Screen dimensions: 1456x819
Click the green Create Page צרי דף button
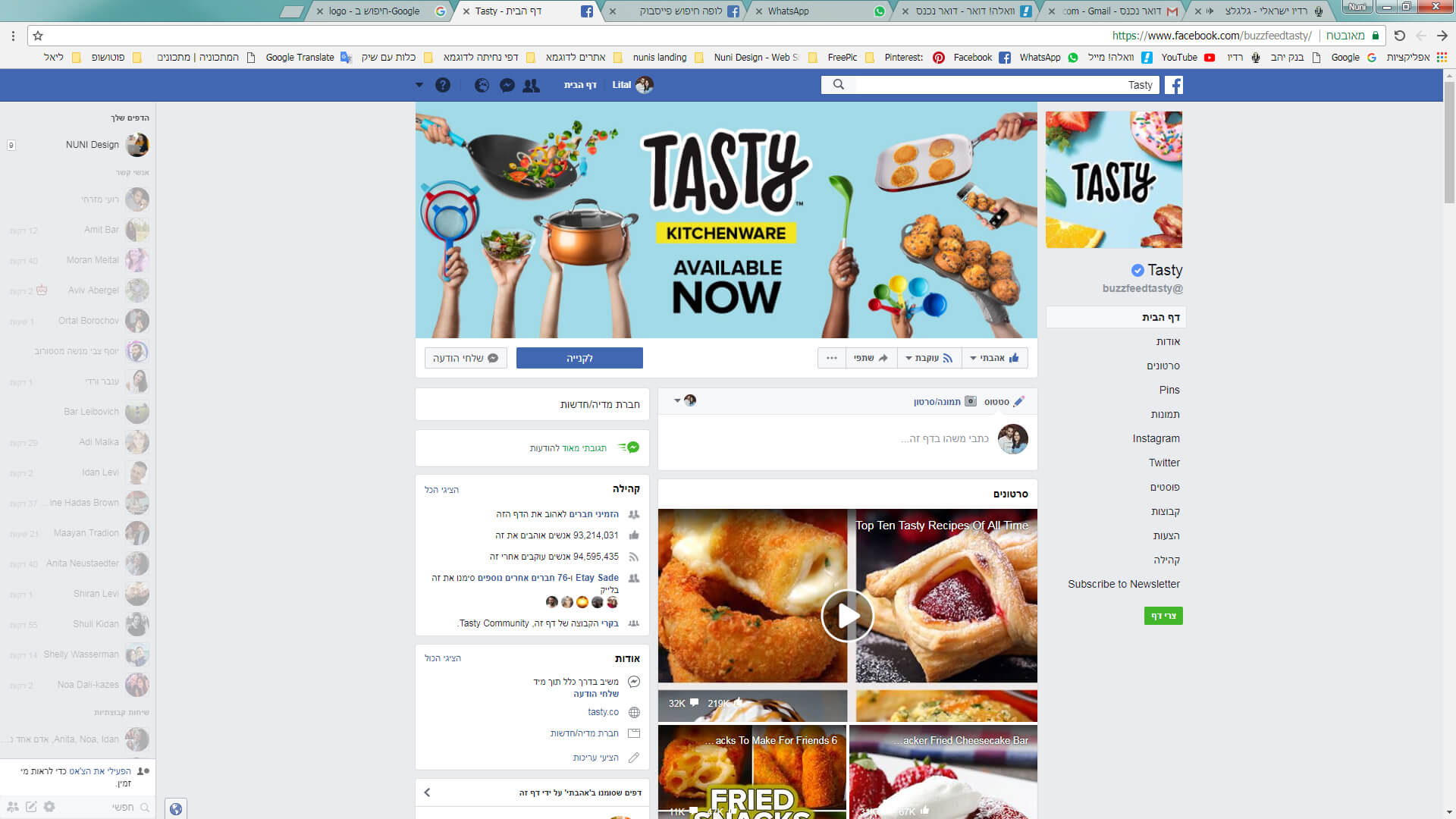[1163, 616]
